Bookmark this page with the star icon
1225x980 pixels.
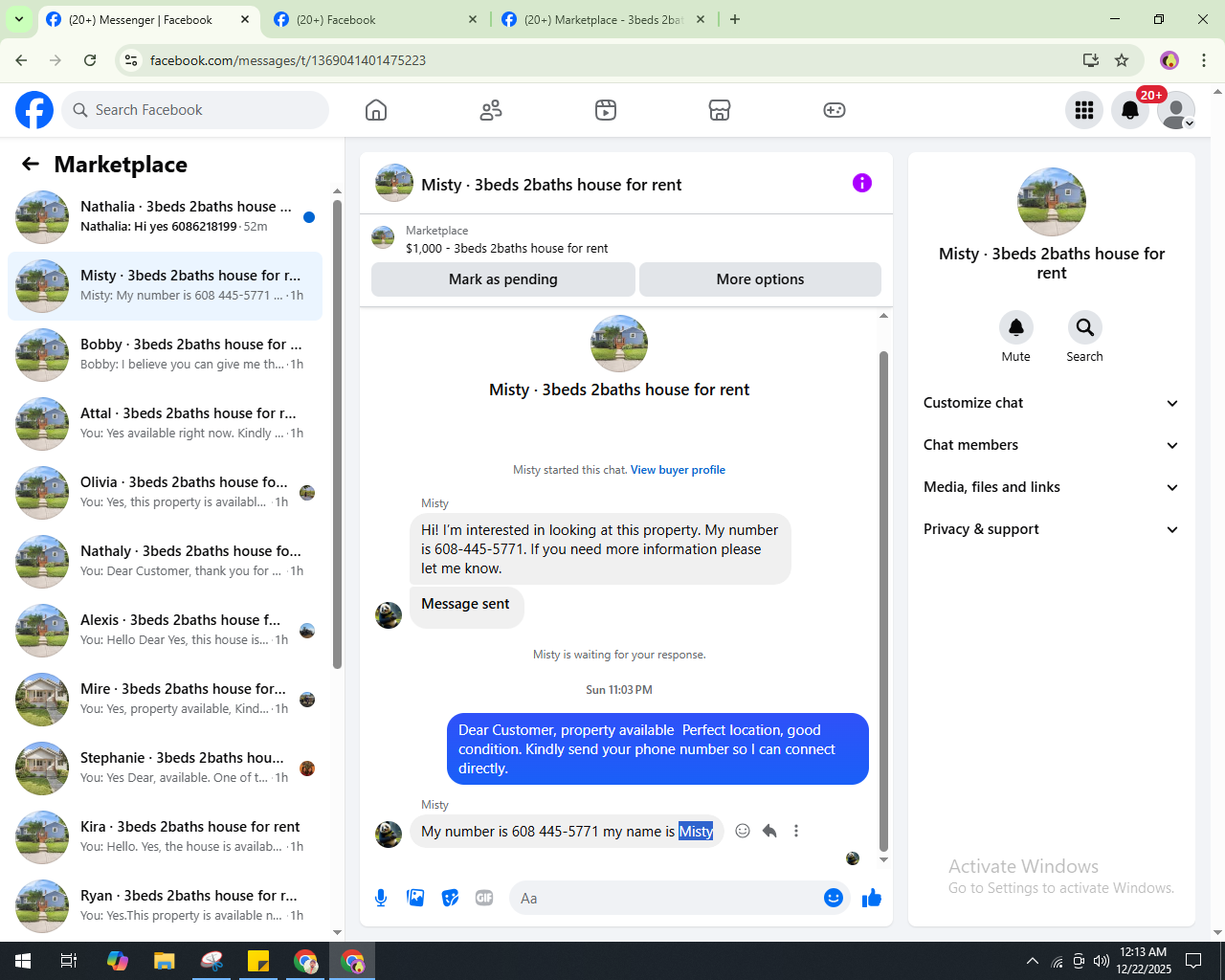pos(1122,60)
